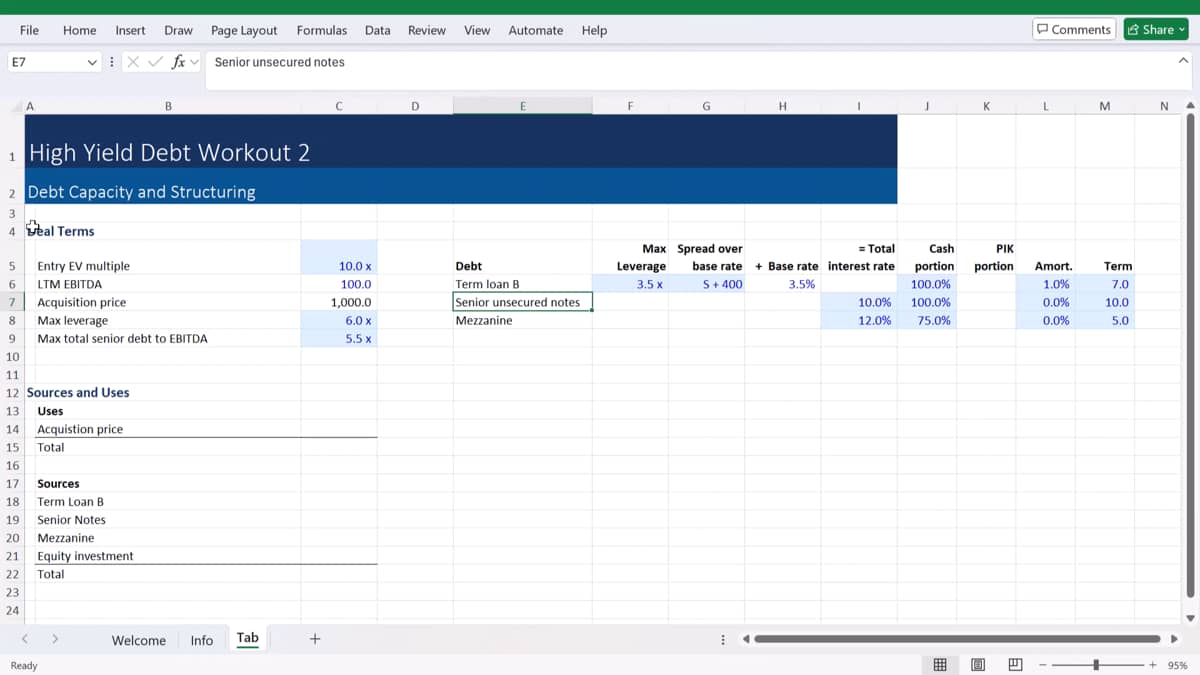Switch to Page Break Preview icon
Image resolution: width=1200 pixels, height=675 pixels.
(x=1015, y=665)
